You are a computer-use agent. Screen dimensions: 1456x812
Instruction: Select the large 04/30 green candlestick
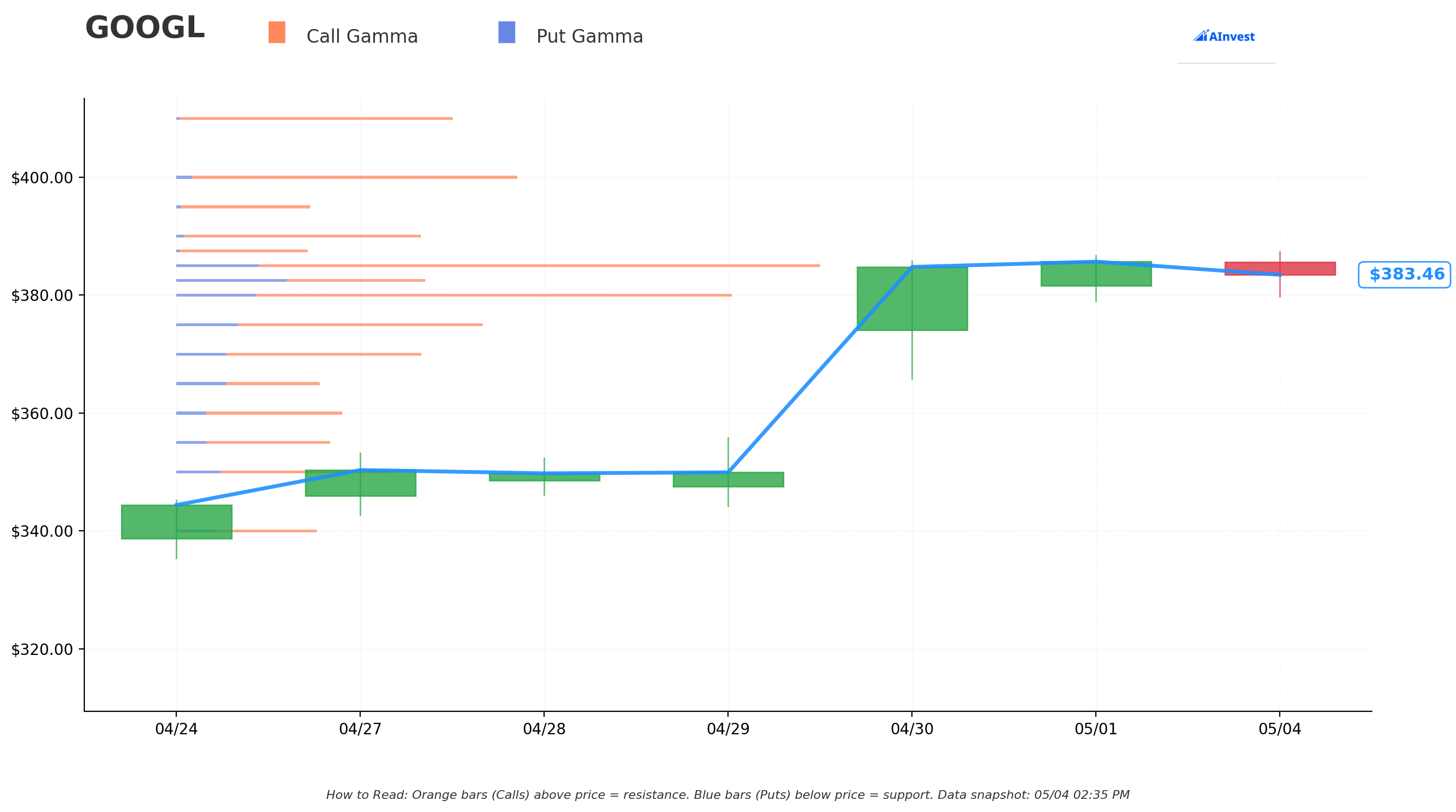pos(912,299)
